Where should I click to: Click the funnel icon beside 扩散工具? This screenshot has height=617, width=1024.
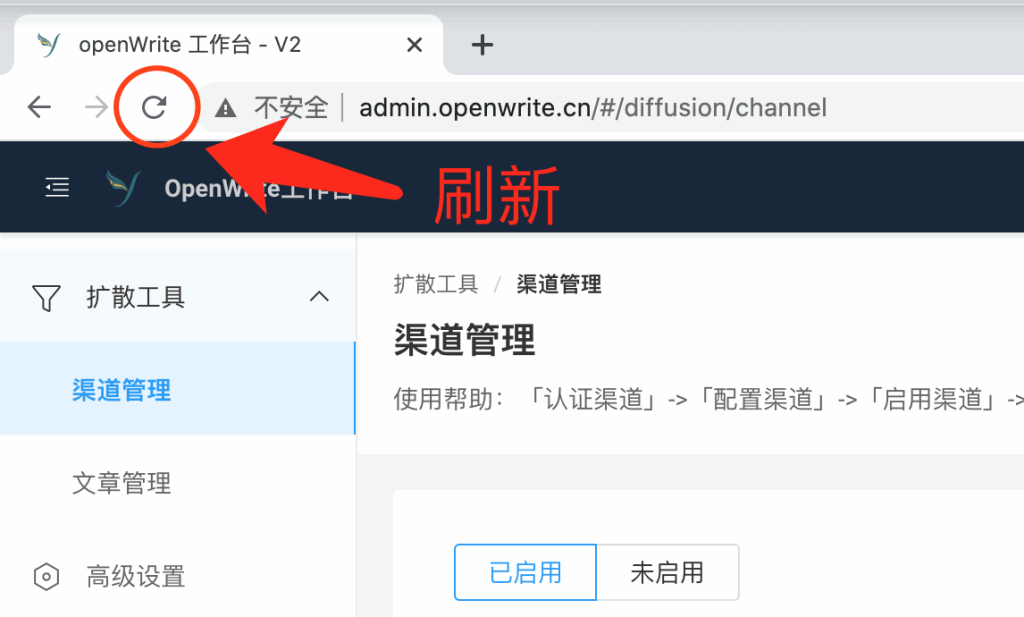[46, 298]
